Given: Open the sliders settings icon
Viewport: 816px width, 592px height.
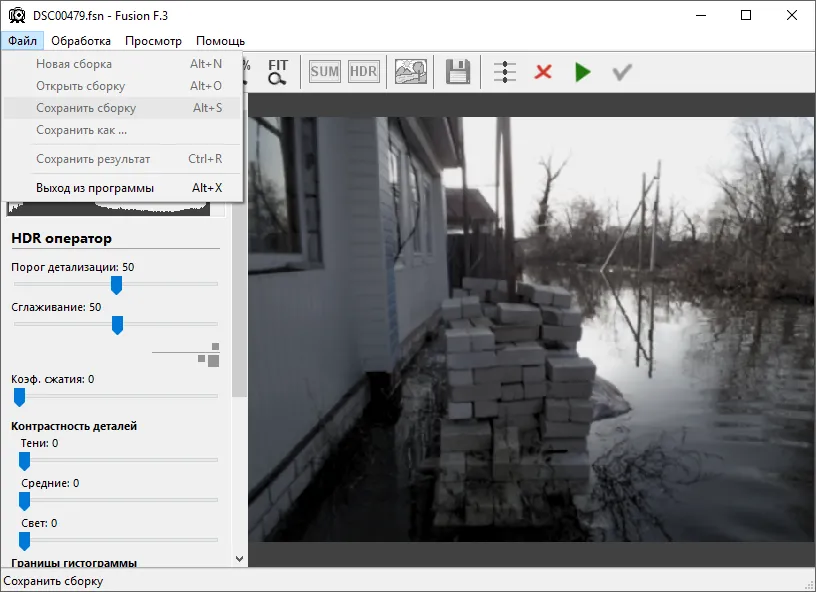Looking at the screenshot, I should coord(505,72).
